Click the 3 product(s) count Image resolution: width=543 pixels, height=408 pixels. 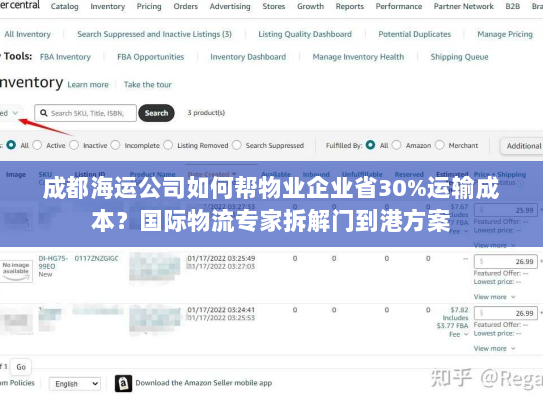click(x=206, y=113)
